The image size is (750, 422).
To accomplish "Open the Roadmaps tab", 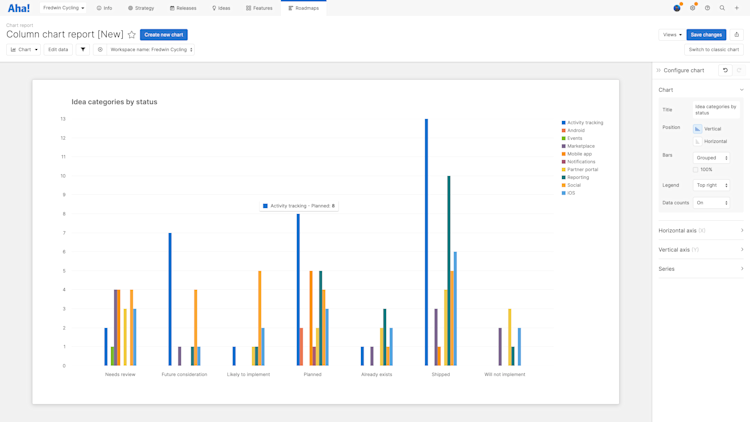I will pyautogui.click(x=304, y=8).
